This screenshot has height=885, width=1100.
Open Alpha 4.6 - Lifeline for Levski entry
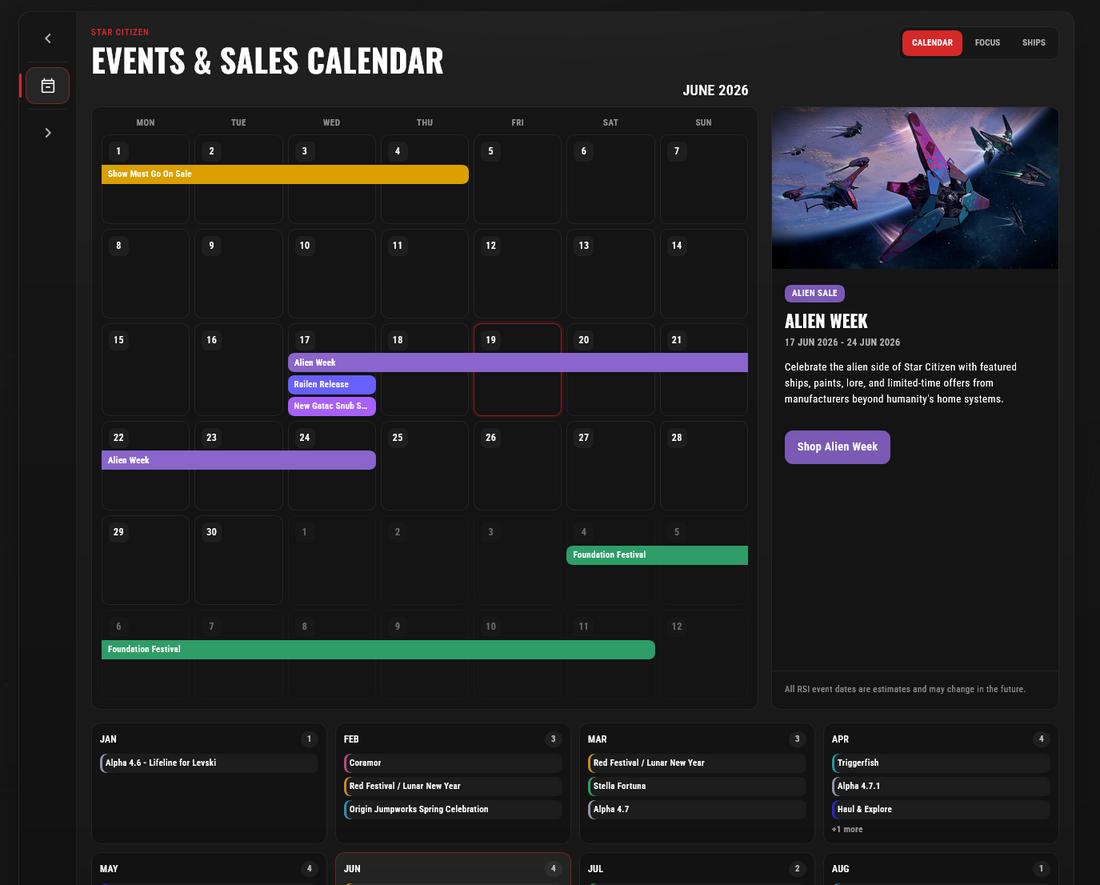coord(209,763)
